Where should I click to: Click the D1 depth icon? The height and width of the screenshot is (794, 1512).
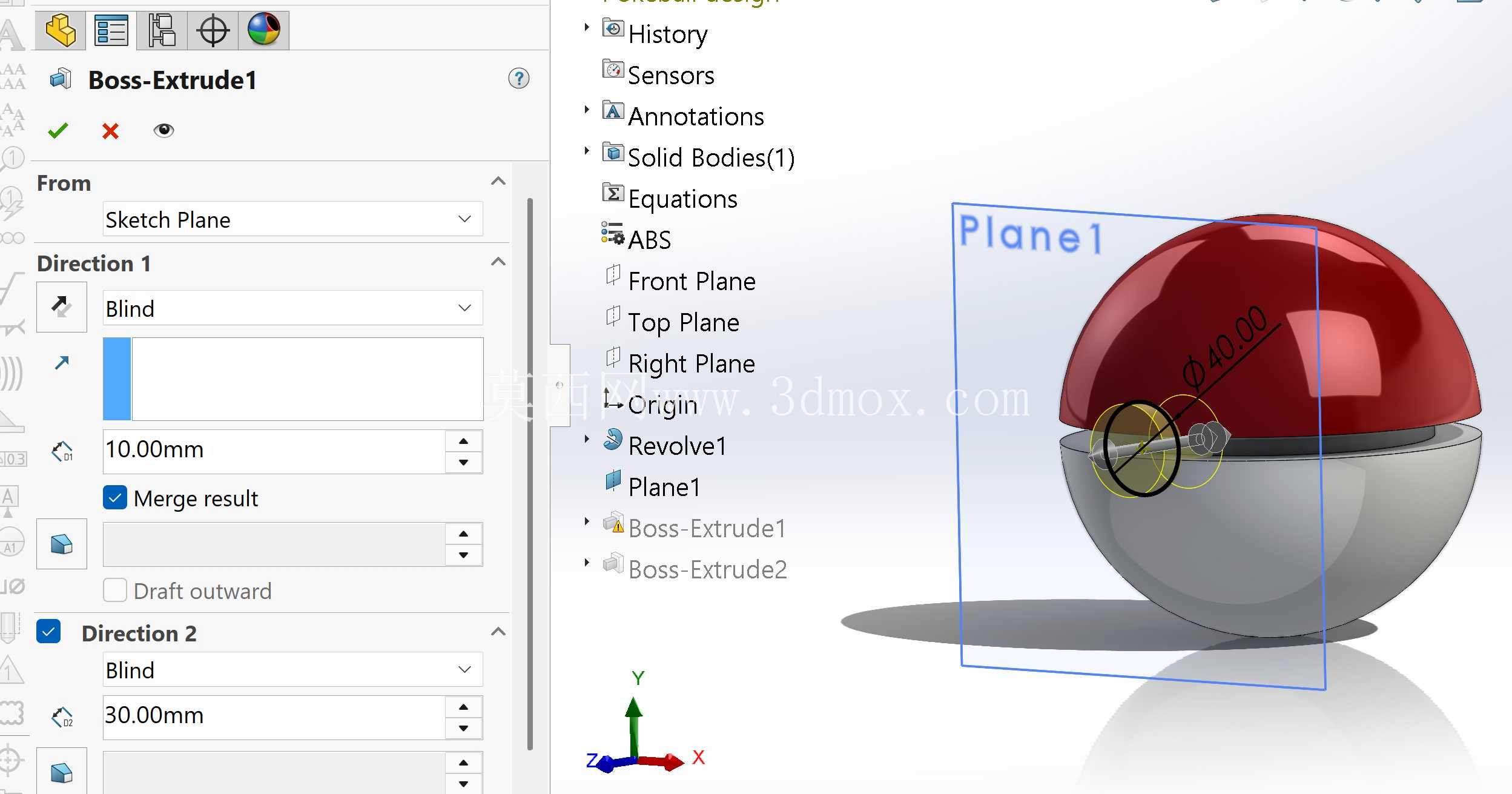click(62, 451)
